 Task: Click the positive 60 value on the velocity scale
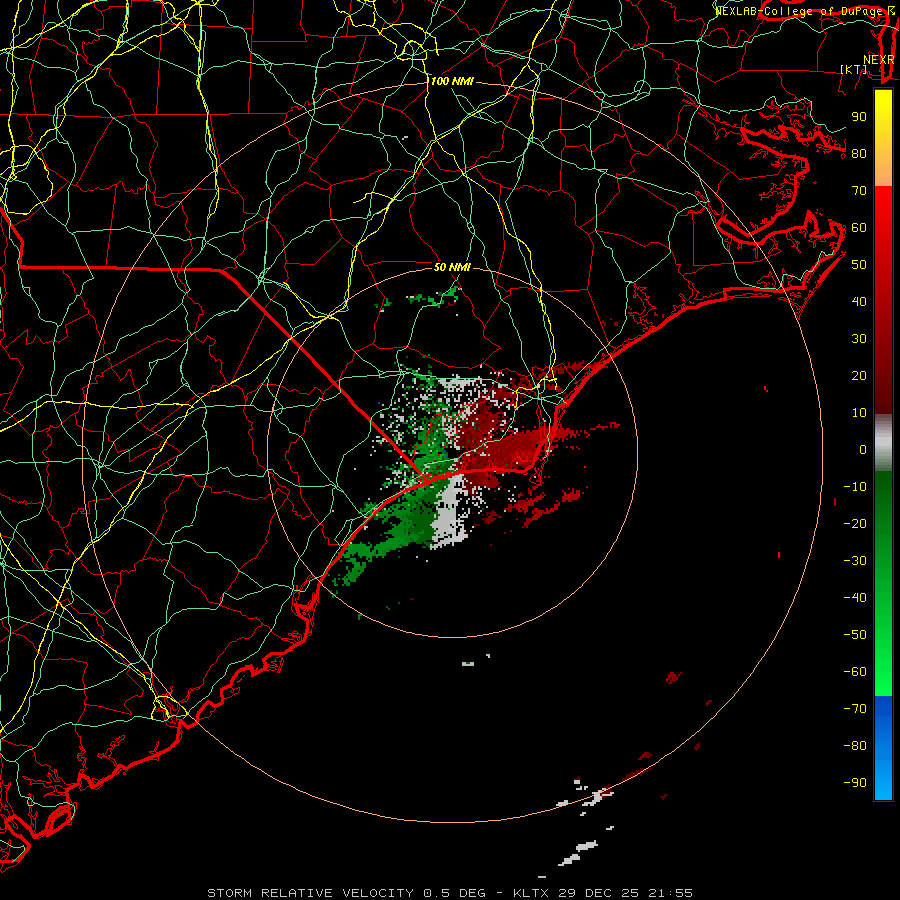click(859, 228)
